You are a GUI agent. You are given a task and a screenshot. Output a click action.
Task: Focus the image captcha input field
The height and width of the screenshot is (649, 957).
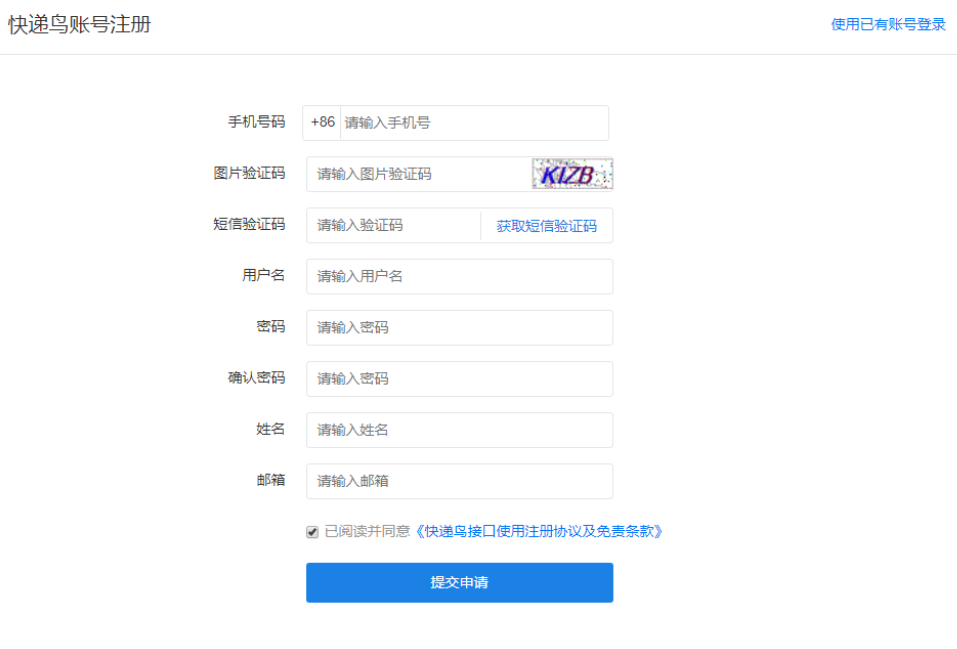point(419,174)
